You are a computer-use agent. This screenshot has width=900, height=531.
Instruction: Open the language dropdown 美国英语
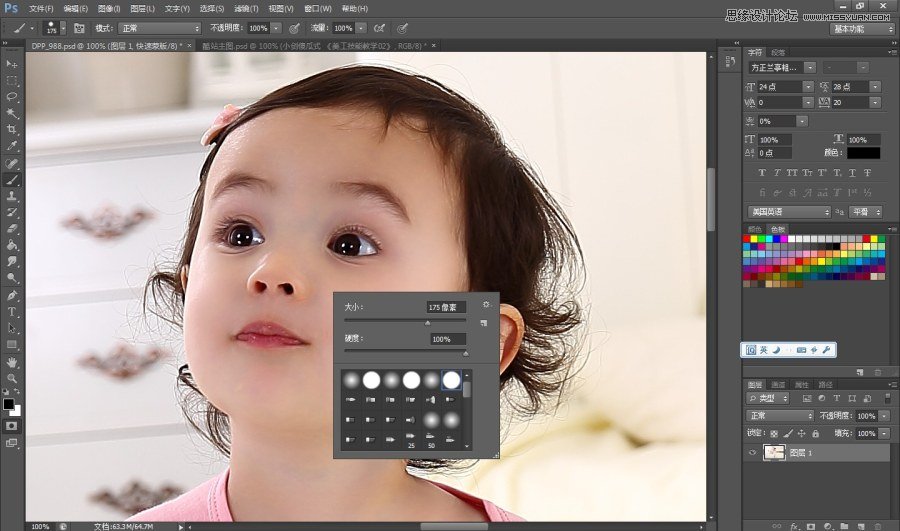pyautogui.click(x=789, y=212)
